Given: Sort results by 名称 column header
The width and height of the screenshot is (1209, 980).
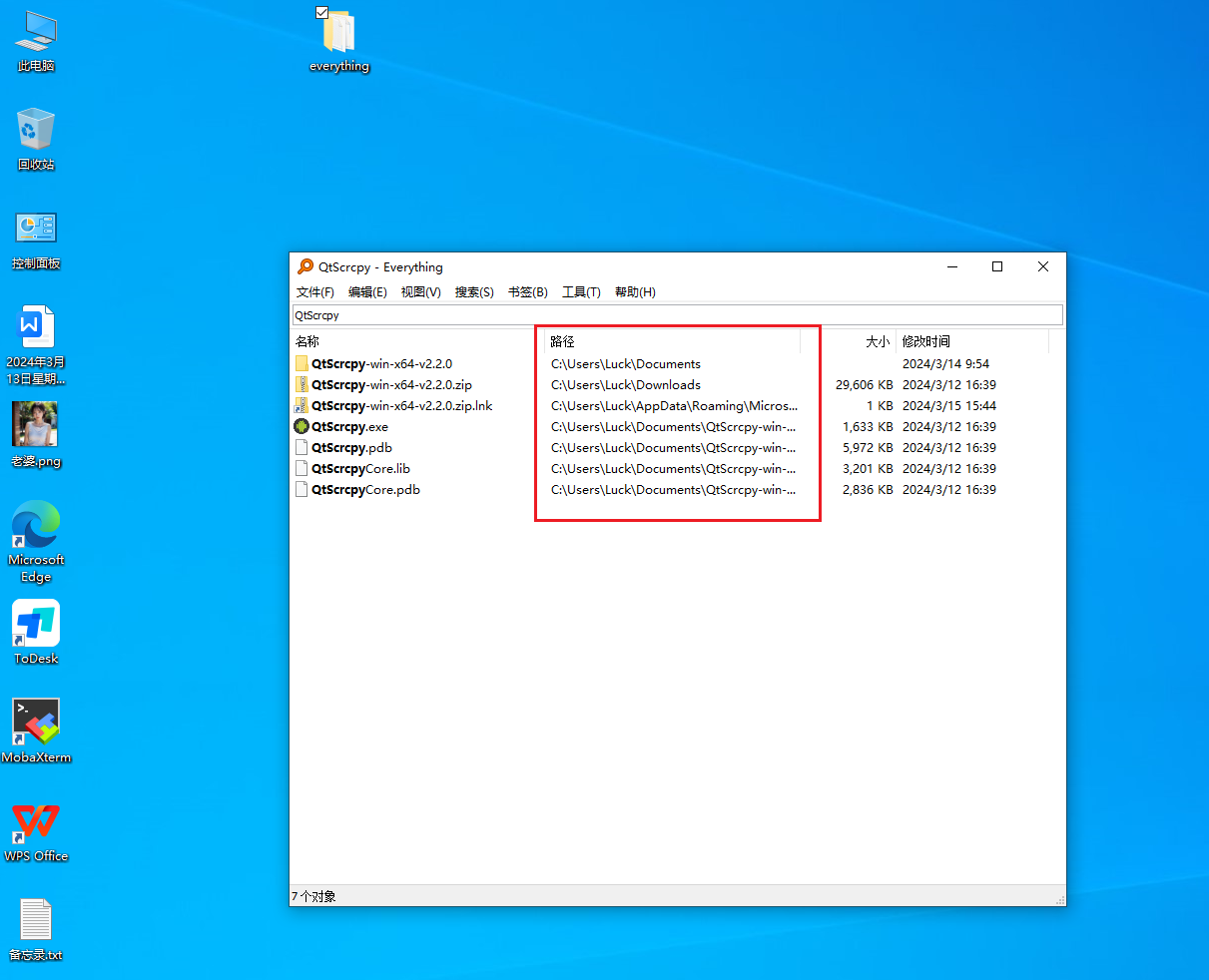Looking at the screenshot, I should tap(307, 342).
